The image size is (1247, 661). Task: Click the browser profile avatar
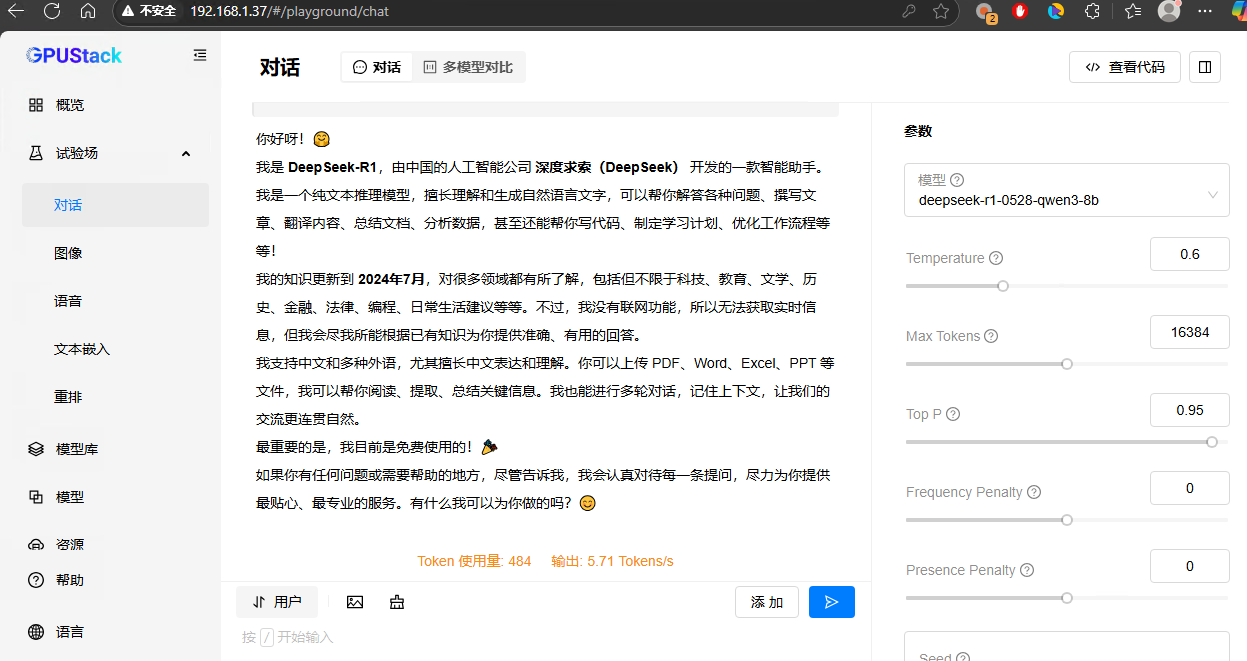coord(1169,11)
